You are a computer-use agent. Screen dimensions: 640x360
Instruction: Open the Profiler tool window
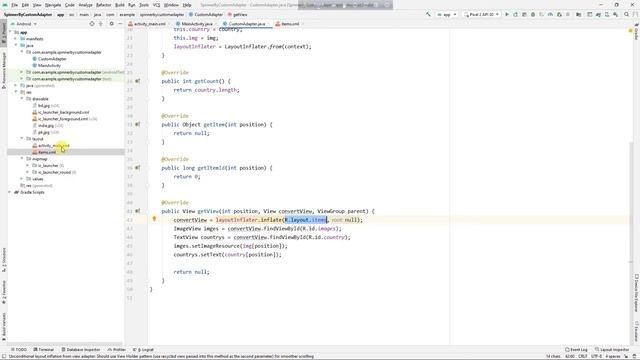point(117,349)
